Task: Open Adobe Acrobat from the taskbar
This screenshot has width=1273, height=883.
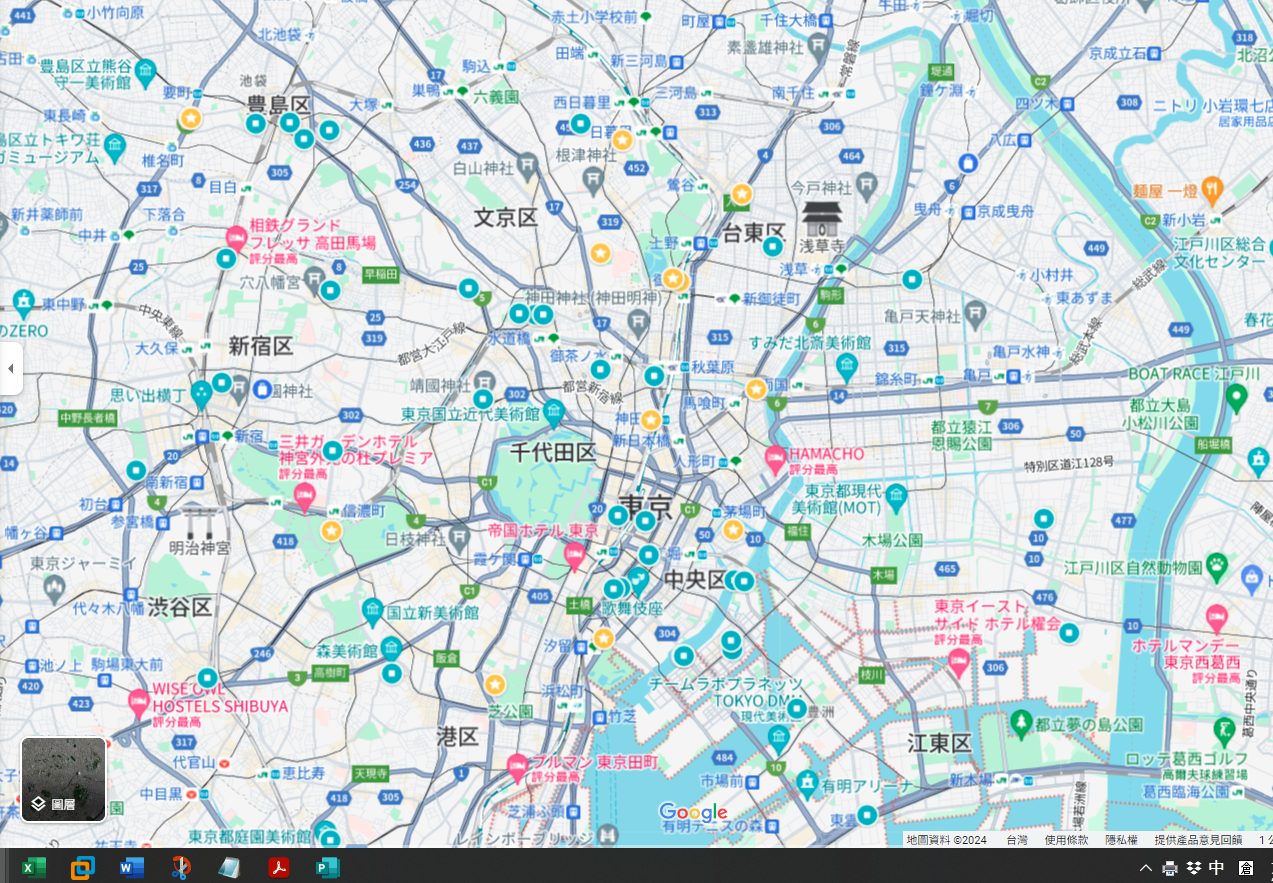Action: coord(278,867)
